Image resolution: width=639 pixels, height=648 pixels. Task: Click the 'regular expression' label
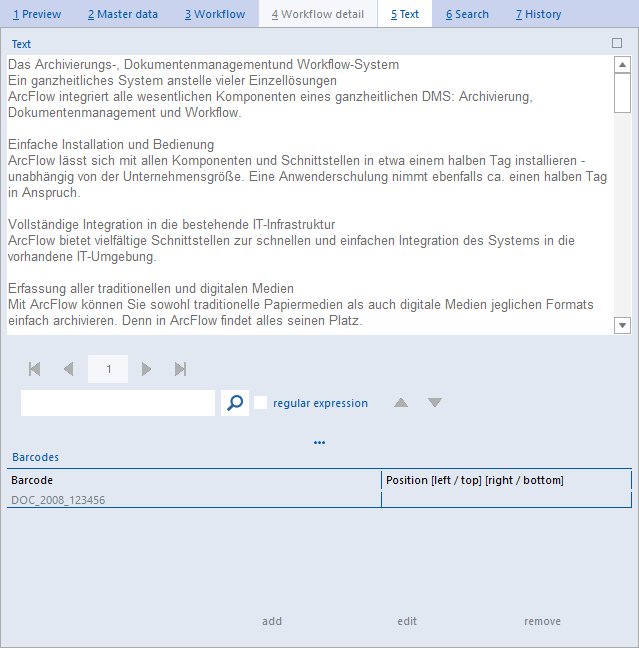(x=320, y=403)
